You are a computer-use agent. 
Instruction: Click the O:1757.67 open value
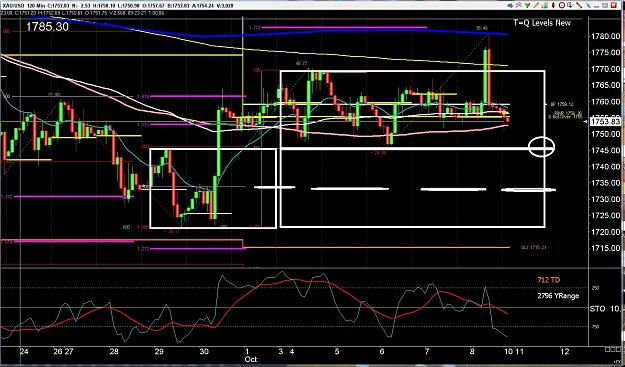(153, 6)
